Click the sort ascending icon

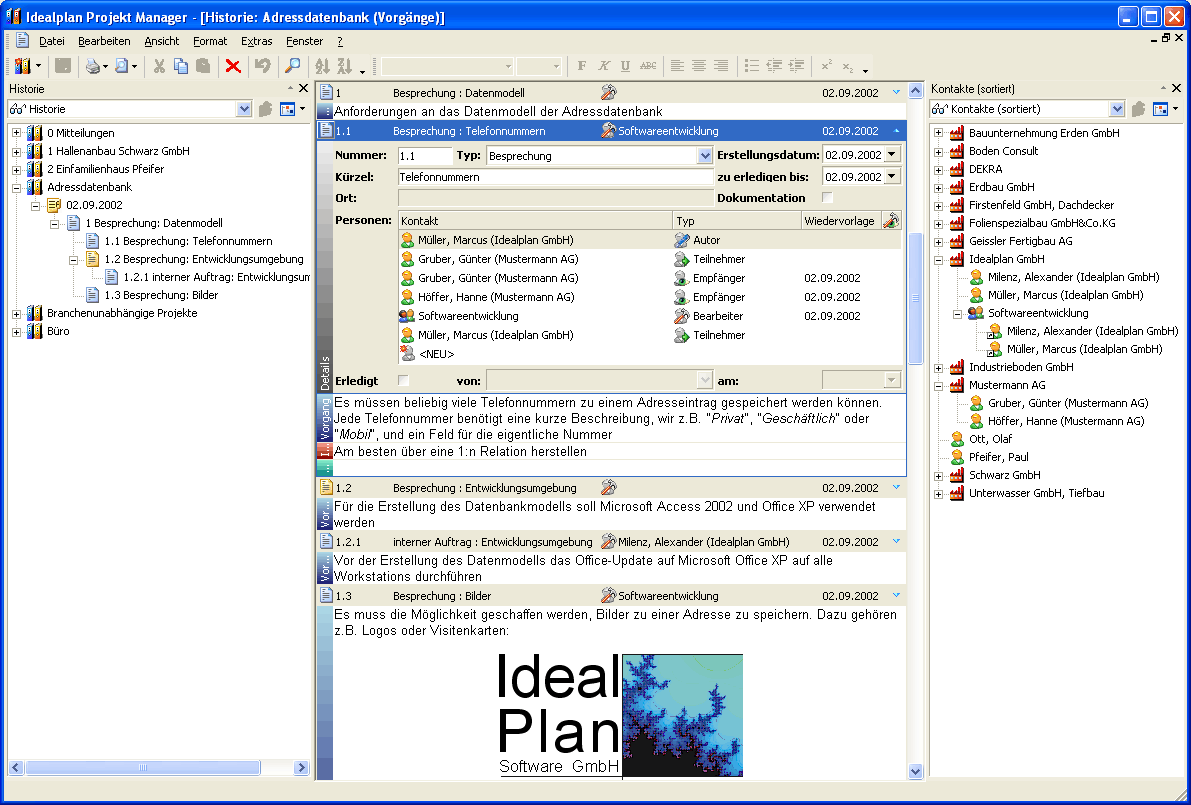point(323,67)
